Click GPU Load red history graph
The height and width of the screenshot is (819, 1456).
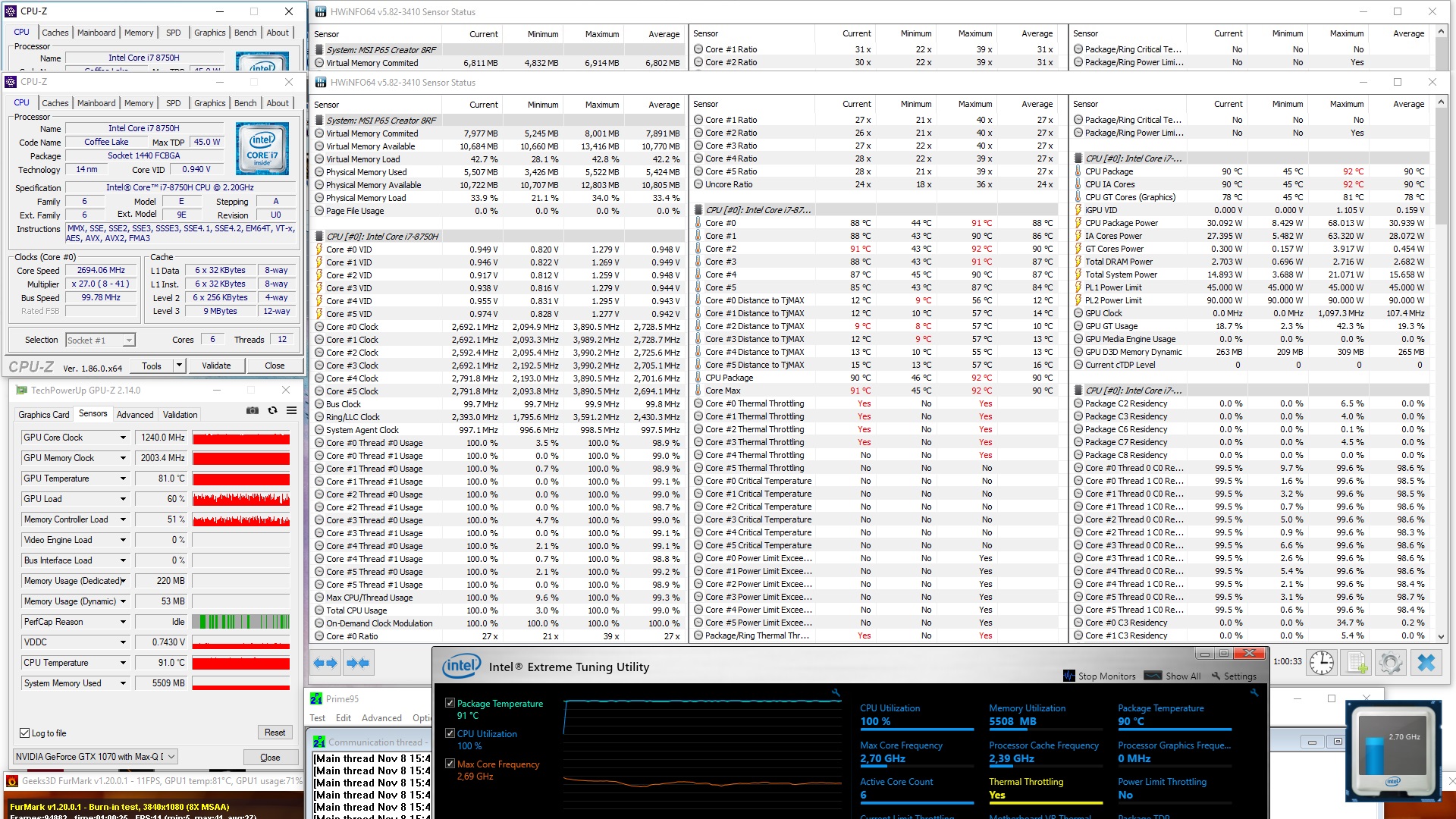click(241, 499)
